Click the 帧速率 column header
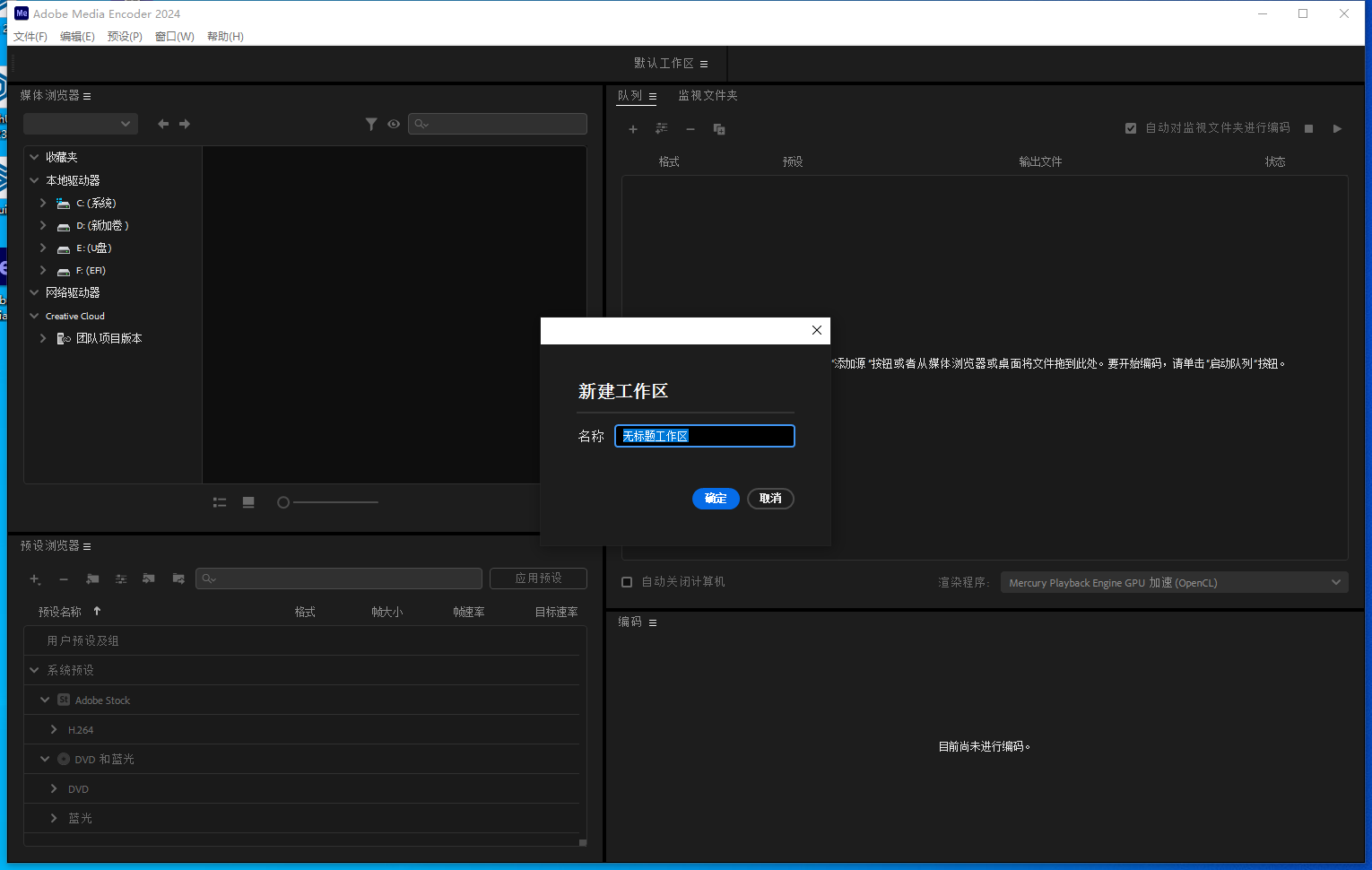The height and width of the screenshot is (870, 1372). 469,612
